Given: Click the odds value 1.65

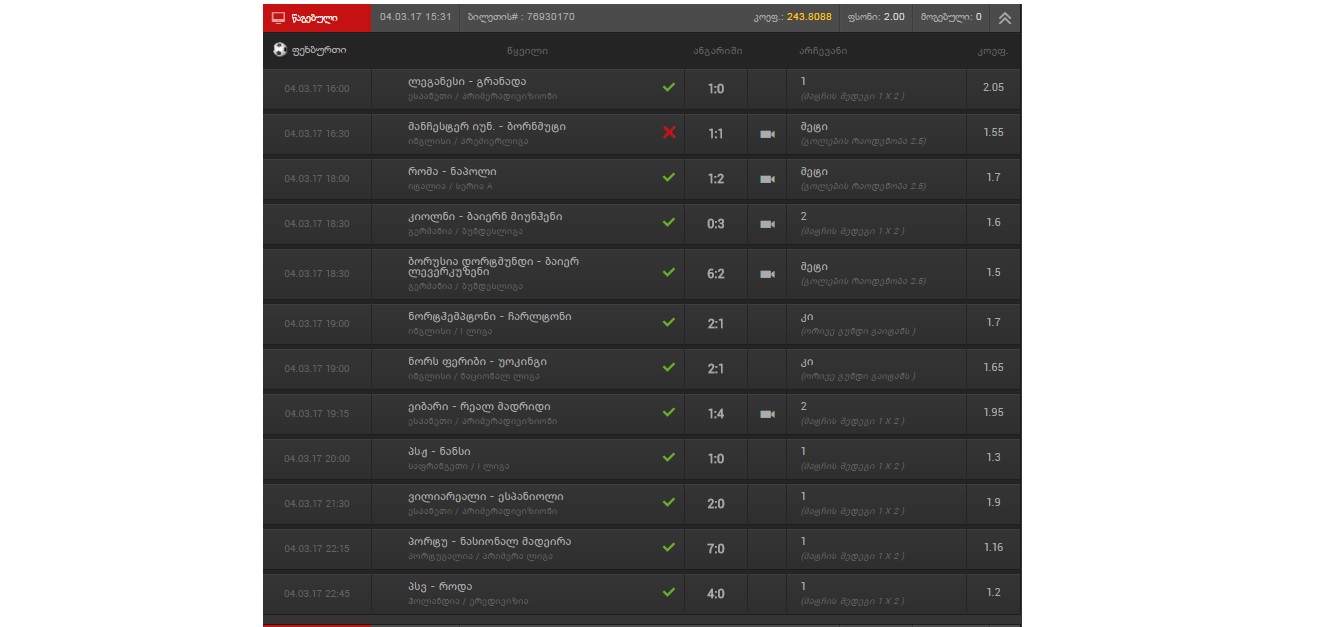Looking at the screenshot, I should coord(993,368).
